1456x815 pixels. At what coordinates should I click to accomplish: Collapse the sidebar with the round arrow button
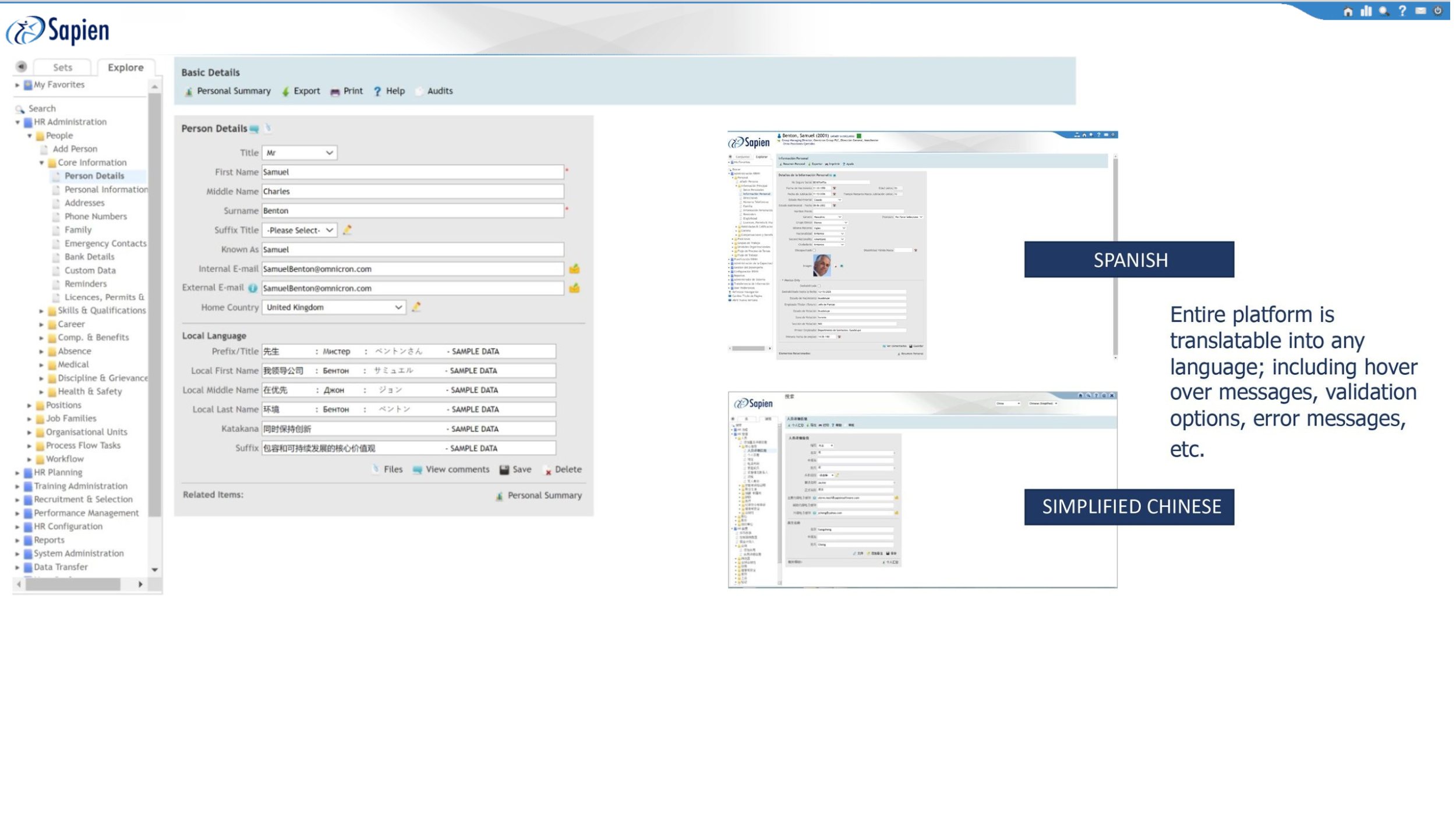click(x=22, y=66)
